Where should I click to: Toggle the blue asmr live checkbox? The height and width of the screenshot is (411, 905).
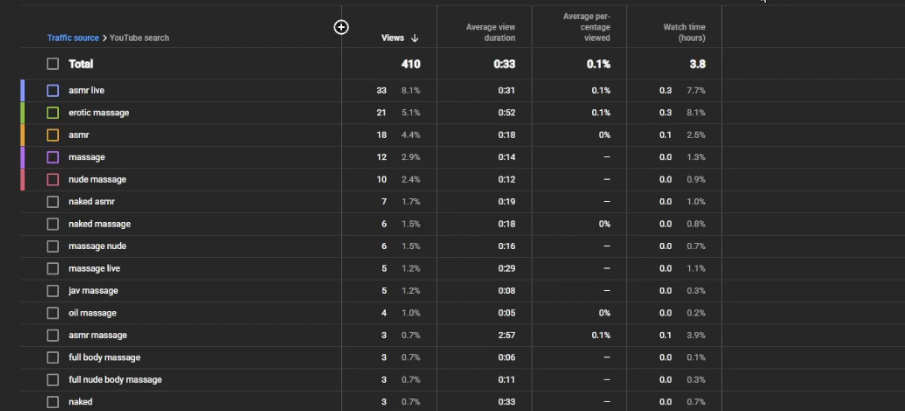click(53, 91)
